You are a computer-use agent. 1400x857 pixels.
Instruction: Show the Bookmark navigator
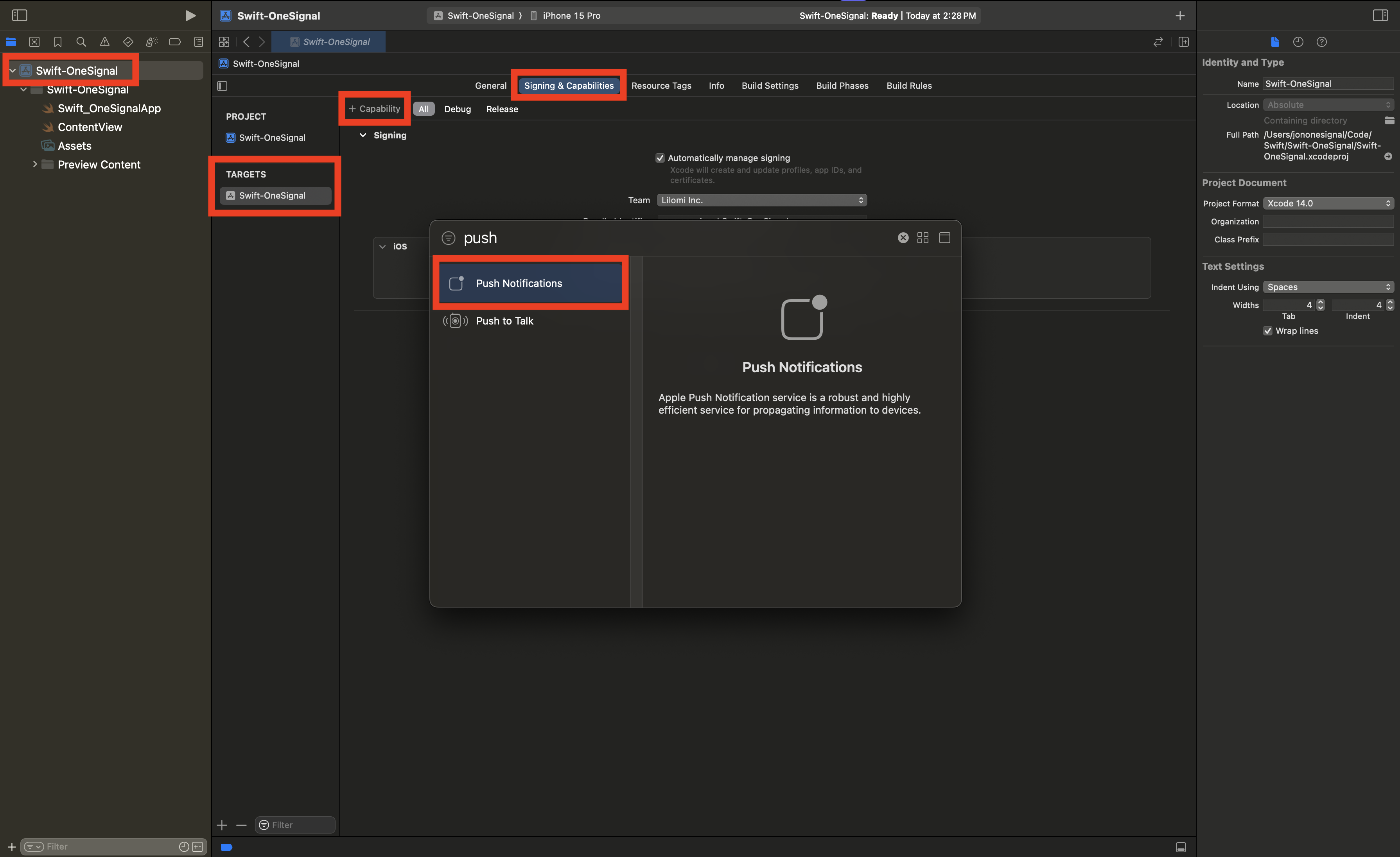[57, 42]
